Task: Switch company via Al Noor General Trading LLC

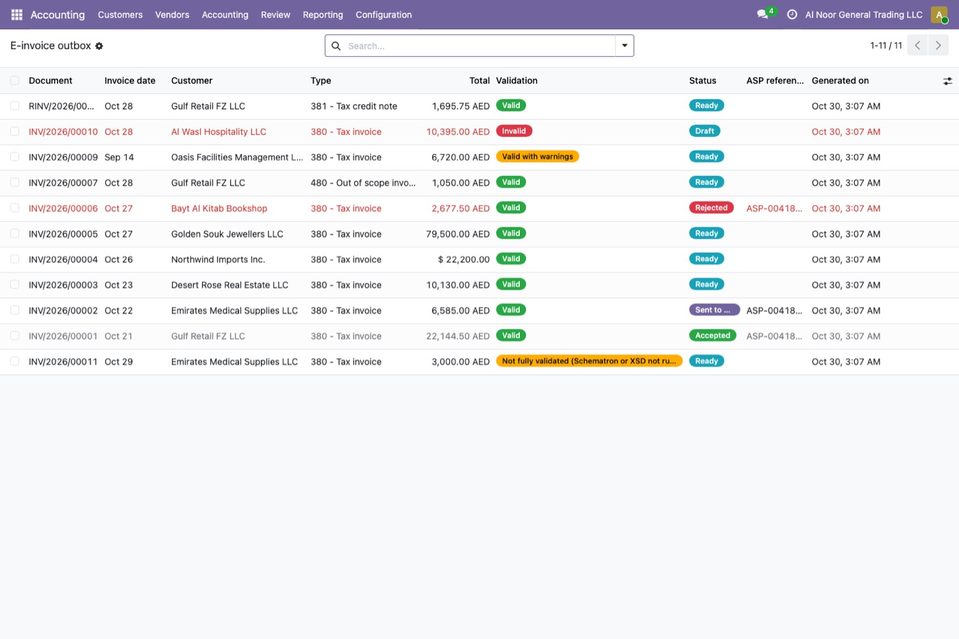Action: click(864, 15)
